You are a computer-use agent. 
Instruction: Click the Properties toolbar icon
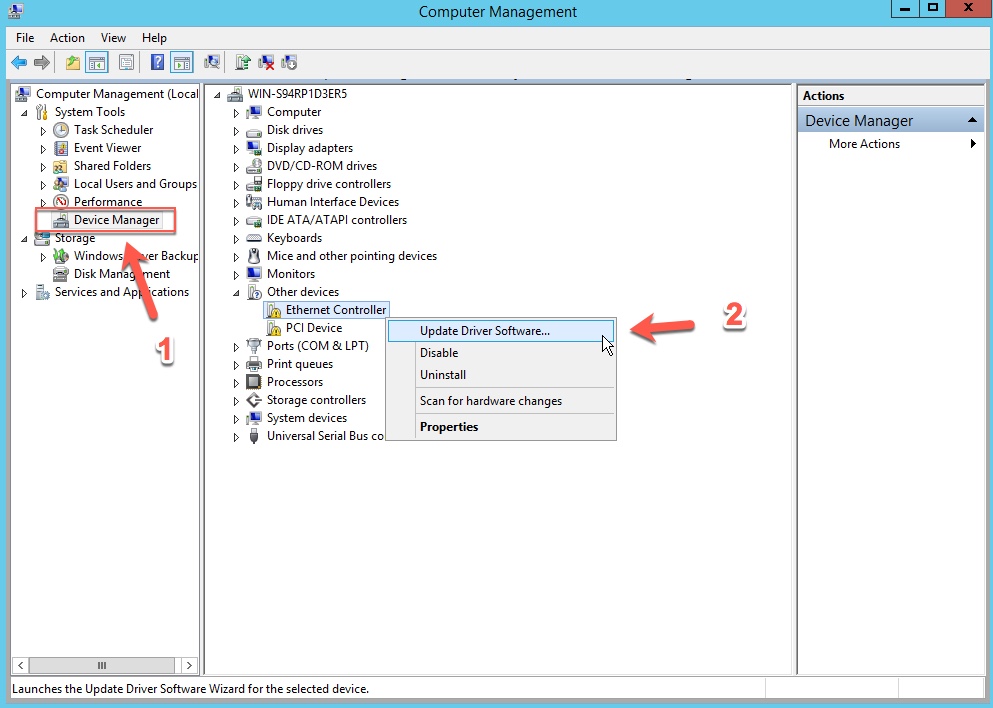tap(127, 62)
